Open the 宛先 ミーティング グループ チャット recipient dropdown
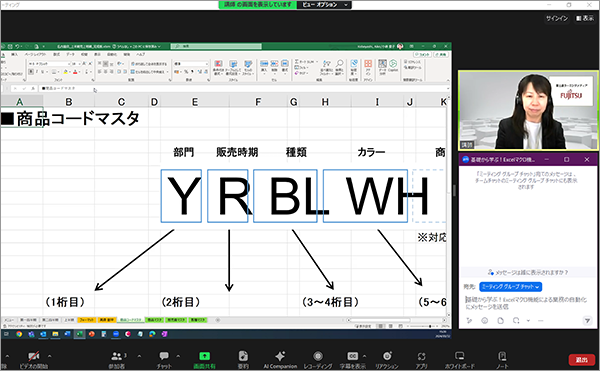This screenshot has height=371, width=600. [510, 286]
